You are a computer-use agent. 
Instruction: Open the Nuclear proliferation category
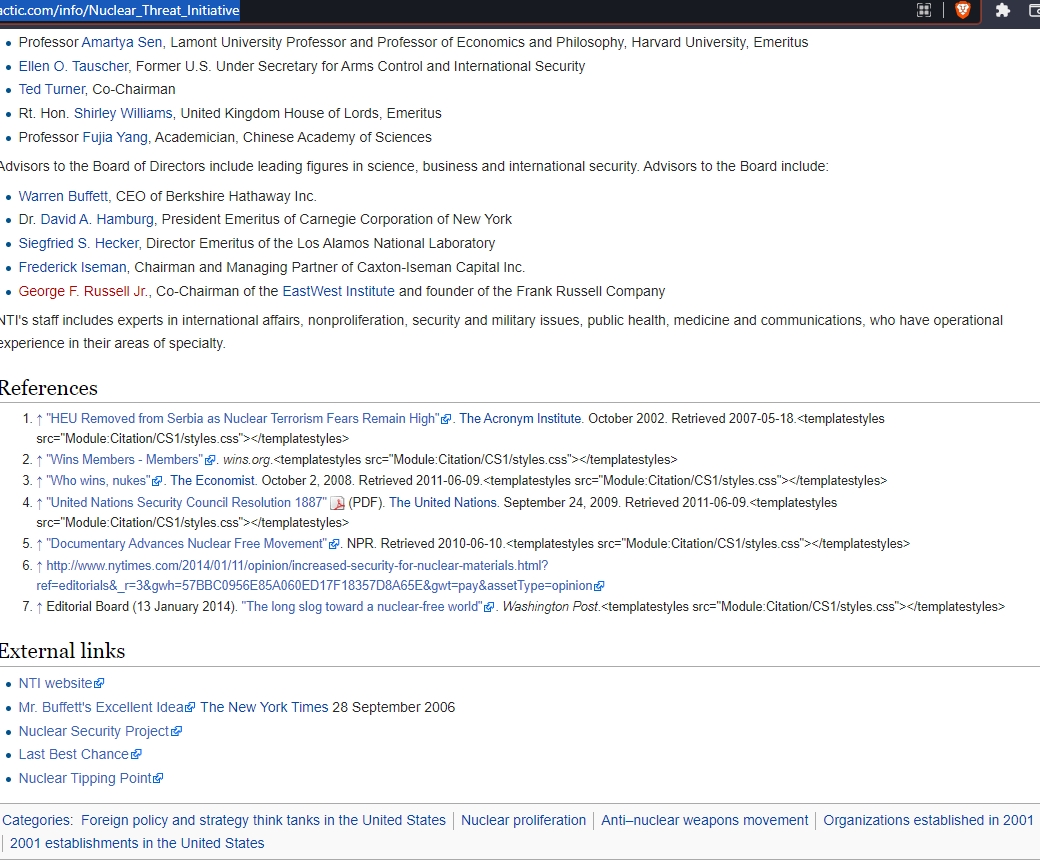point(523,820)
